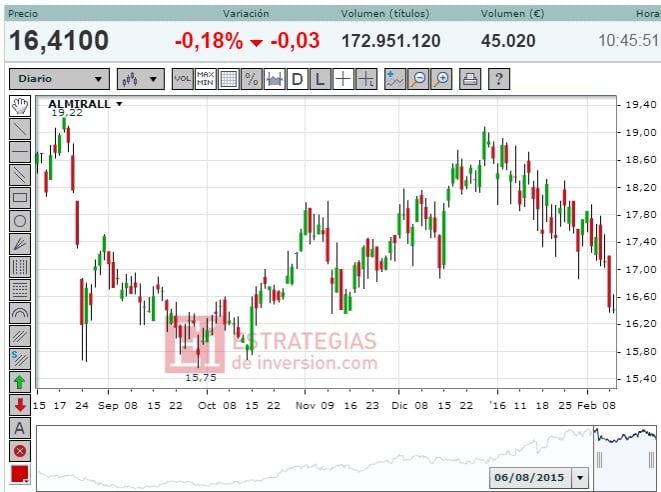Select the S speed lines tool

(x=20, y=359)
